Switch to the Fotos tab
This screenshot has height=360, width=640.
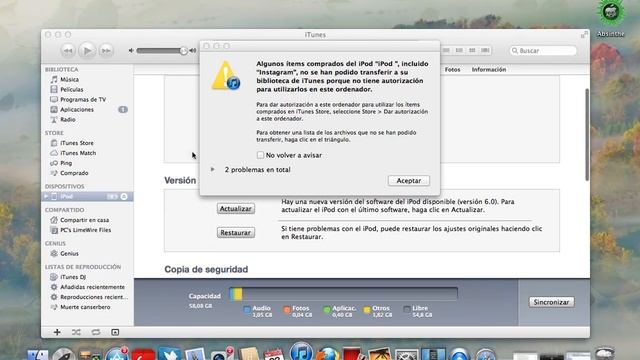452,70
